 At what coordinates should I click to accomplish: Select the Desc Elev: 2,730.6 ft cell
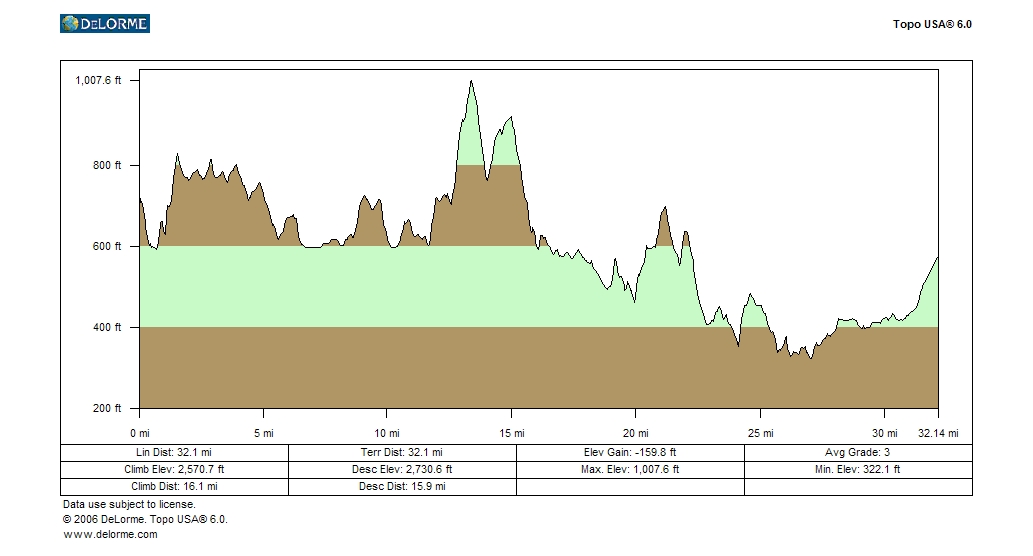(402, 469)
